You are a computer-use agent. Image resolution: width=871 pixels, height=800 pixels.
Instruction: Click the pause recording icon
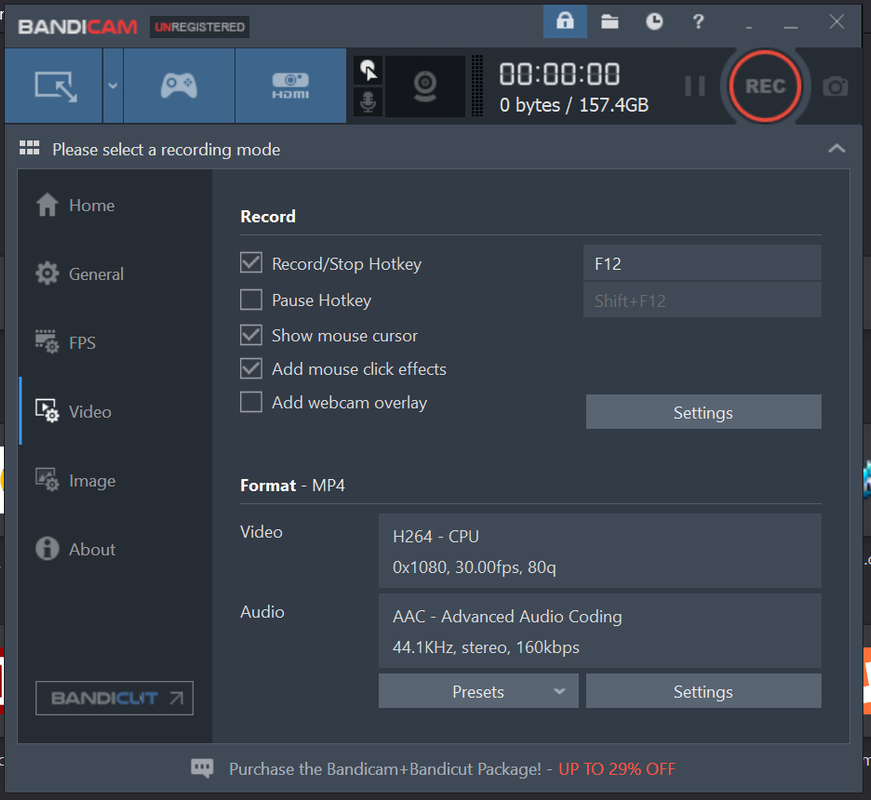click(694, 86)
